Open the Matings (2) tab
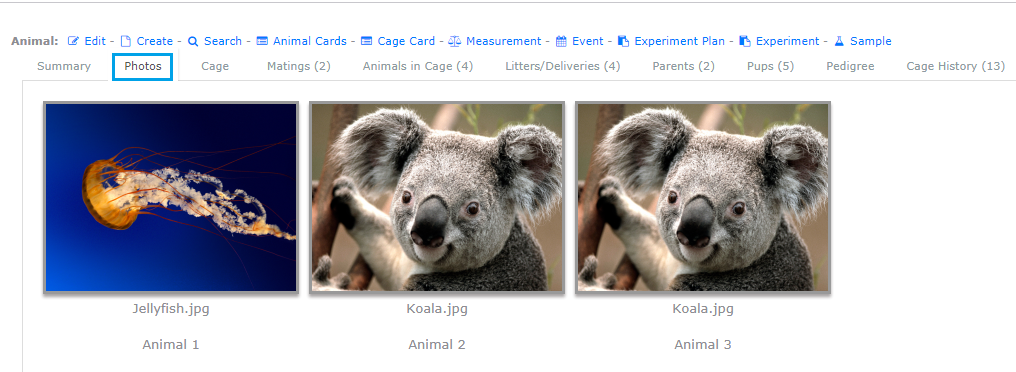The height and width of the screenshot is (372, 1016). tap(299, 66)
